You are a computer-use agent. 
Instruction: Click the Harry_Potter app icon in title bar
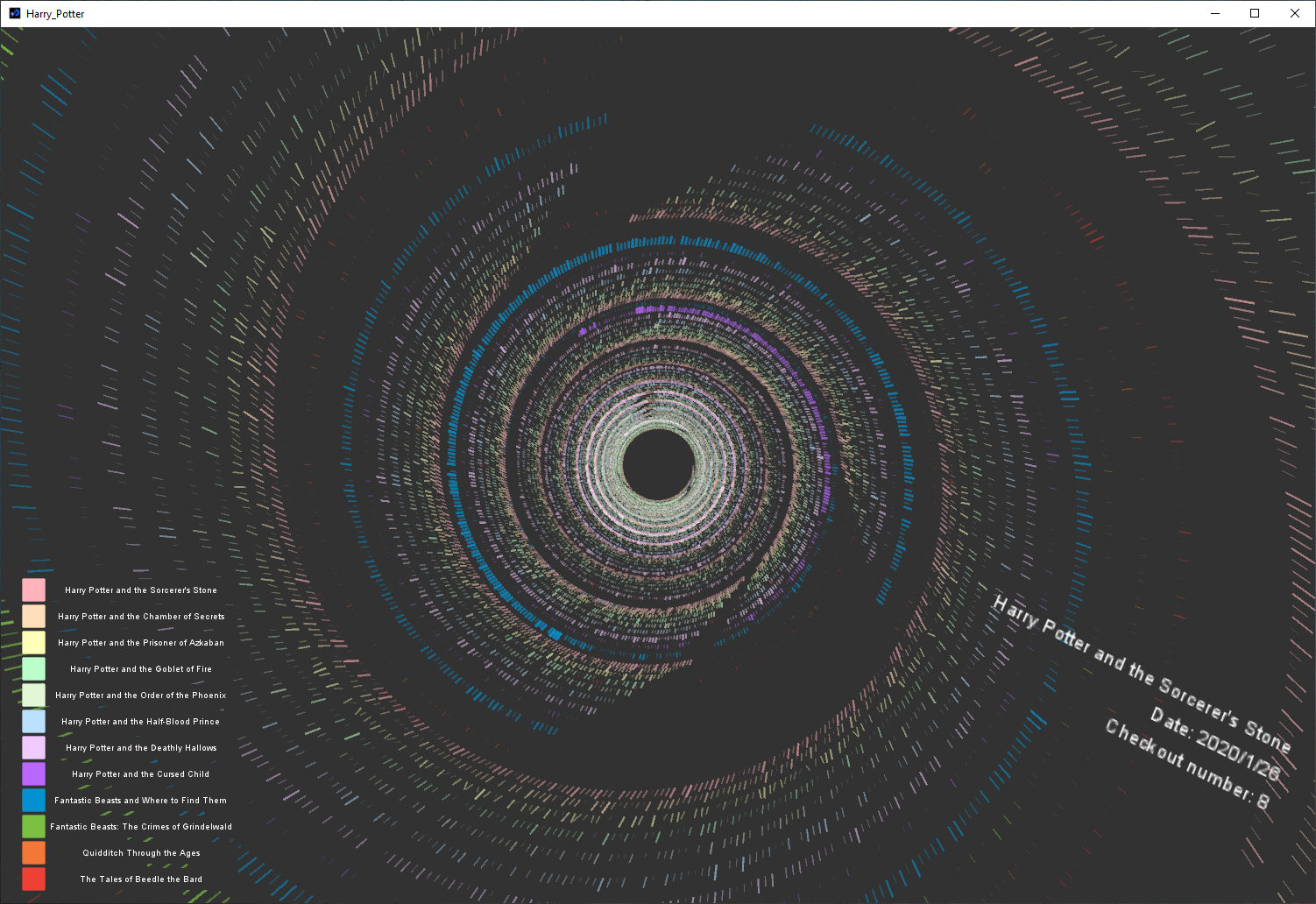click(x=14, y=13)
